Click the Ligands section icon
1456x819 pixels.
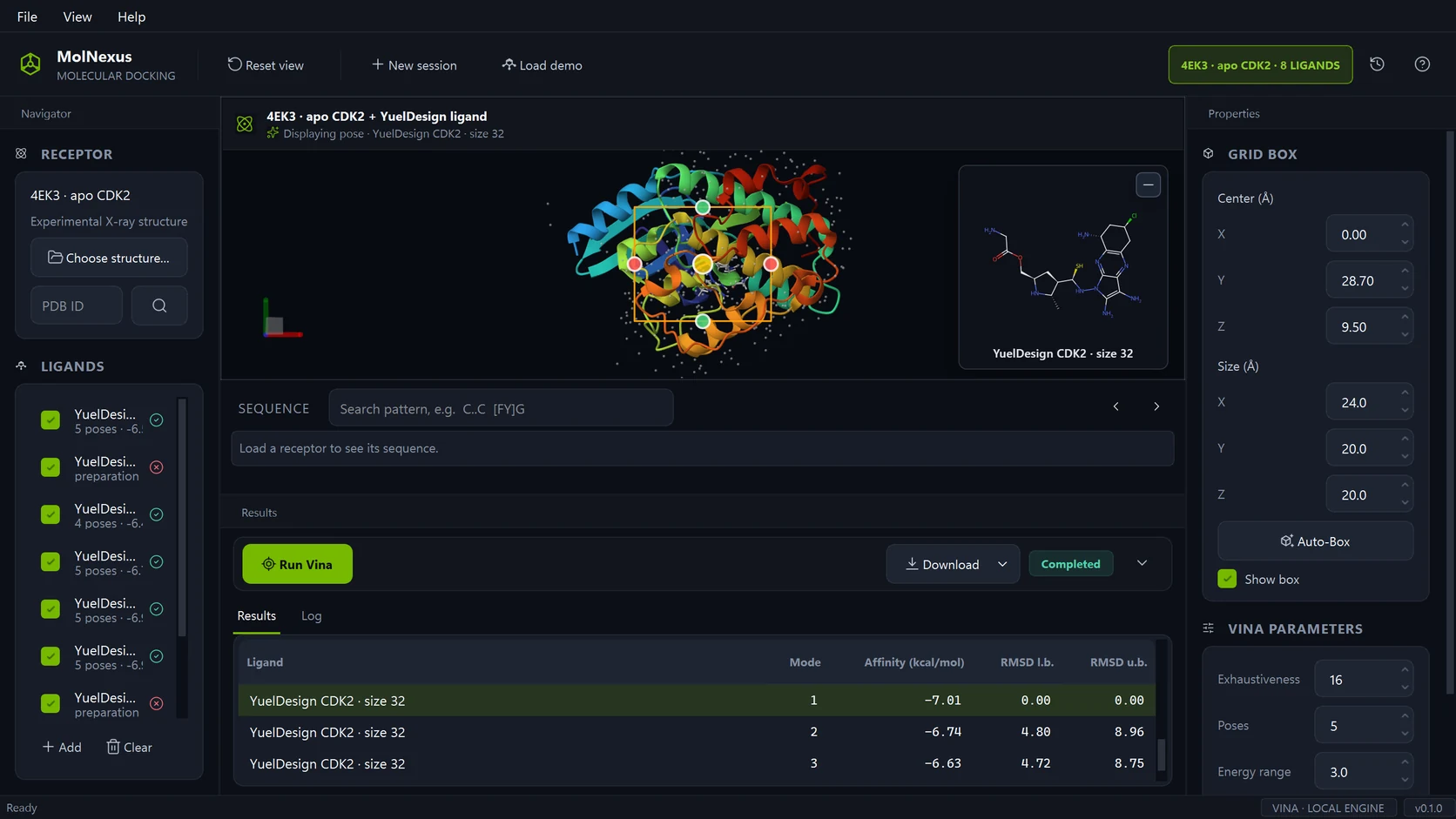pos(21,366)
